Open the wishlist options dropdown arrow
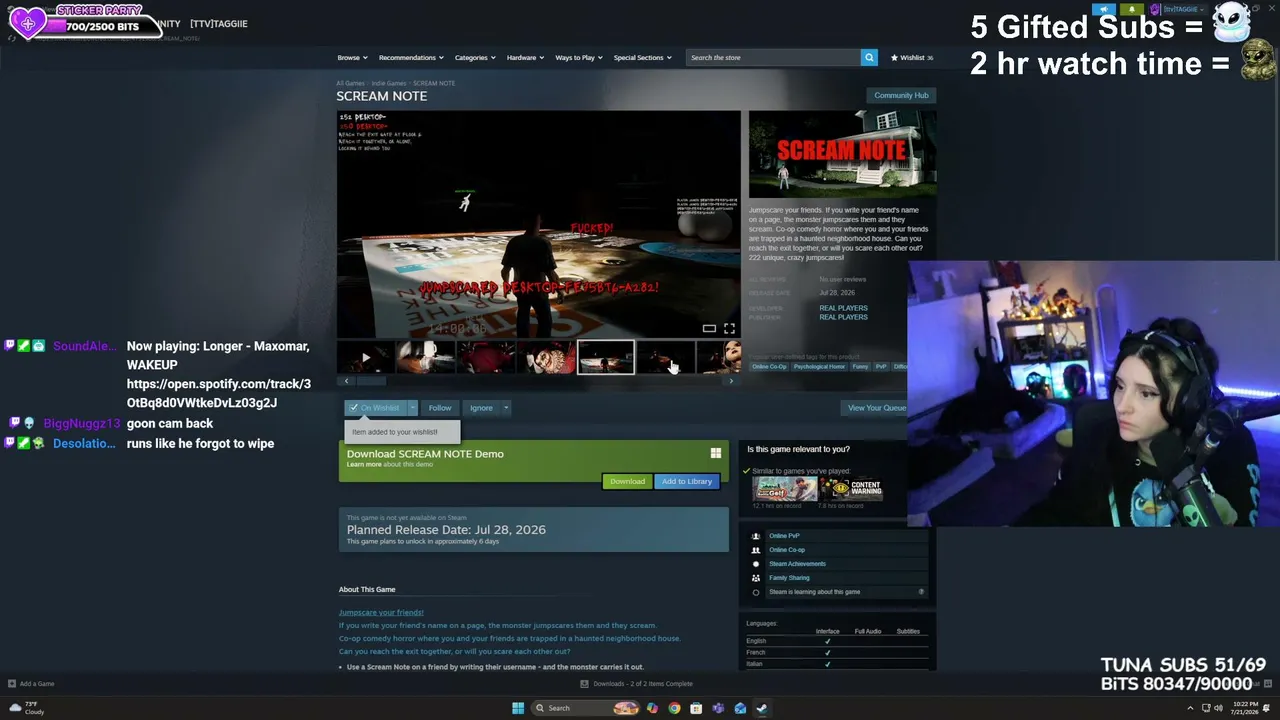1280x720 pixels. click(412, 408)
